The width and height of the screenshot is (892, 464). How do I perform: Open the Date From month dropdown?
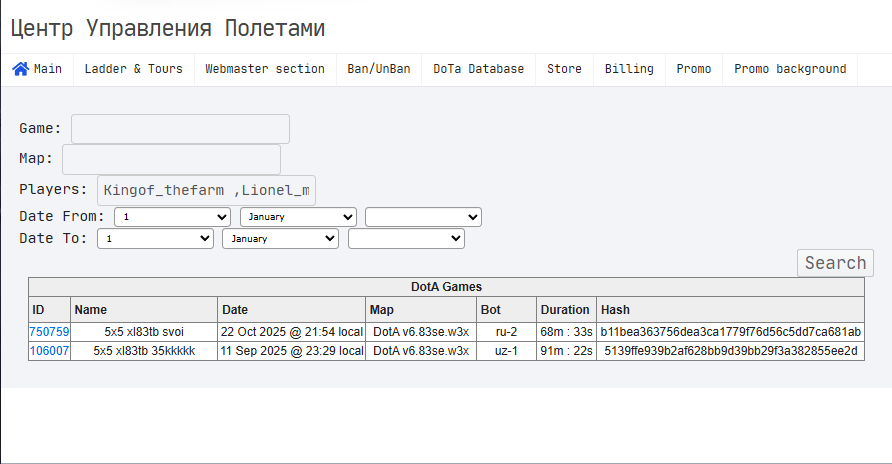click(298, 217)
